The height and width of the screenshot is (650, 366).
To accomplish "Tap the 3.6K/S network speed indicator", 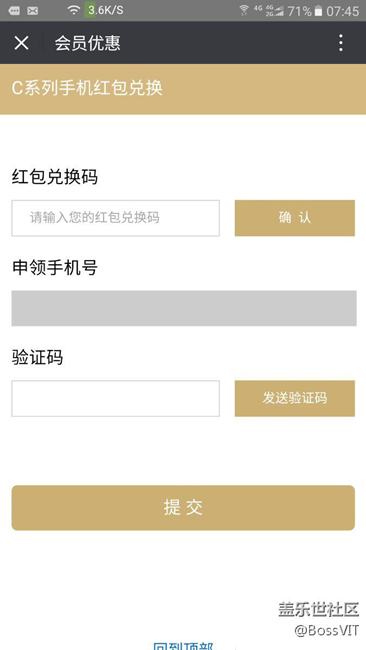I will [104, 10].
